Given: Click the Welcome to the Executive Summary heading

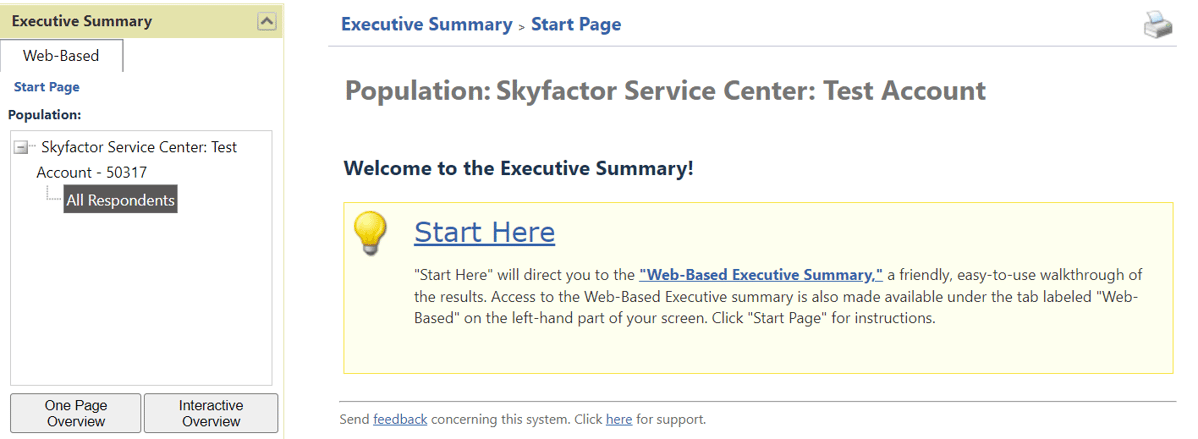Looking at the screenshot, I should click(x=518, y=168).
